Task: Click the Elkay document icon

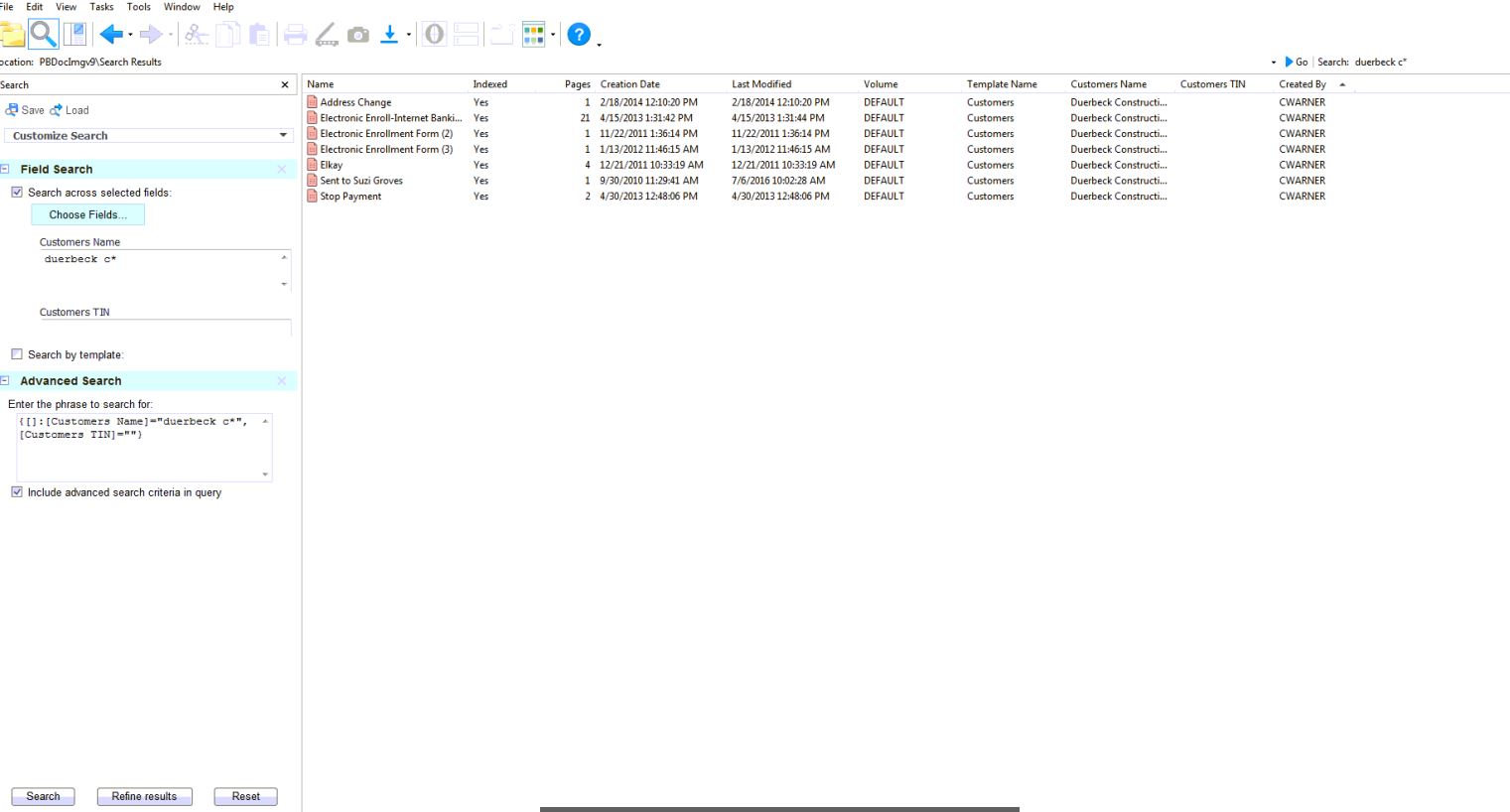Action: click(x=313, y=165)
